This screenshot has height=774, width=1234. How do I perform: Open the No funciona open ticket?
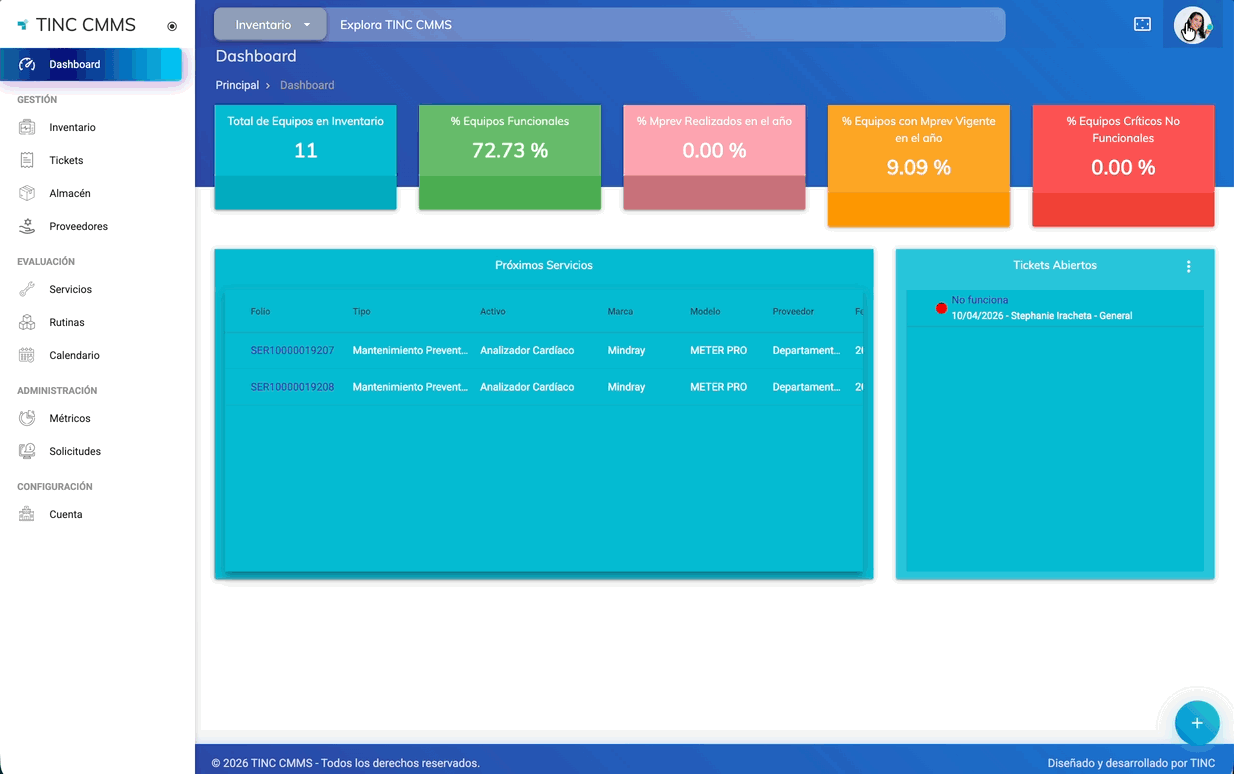pos(979,300)
